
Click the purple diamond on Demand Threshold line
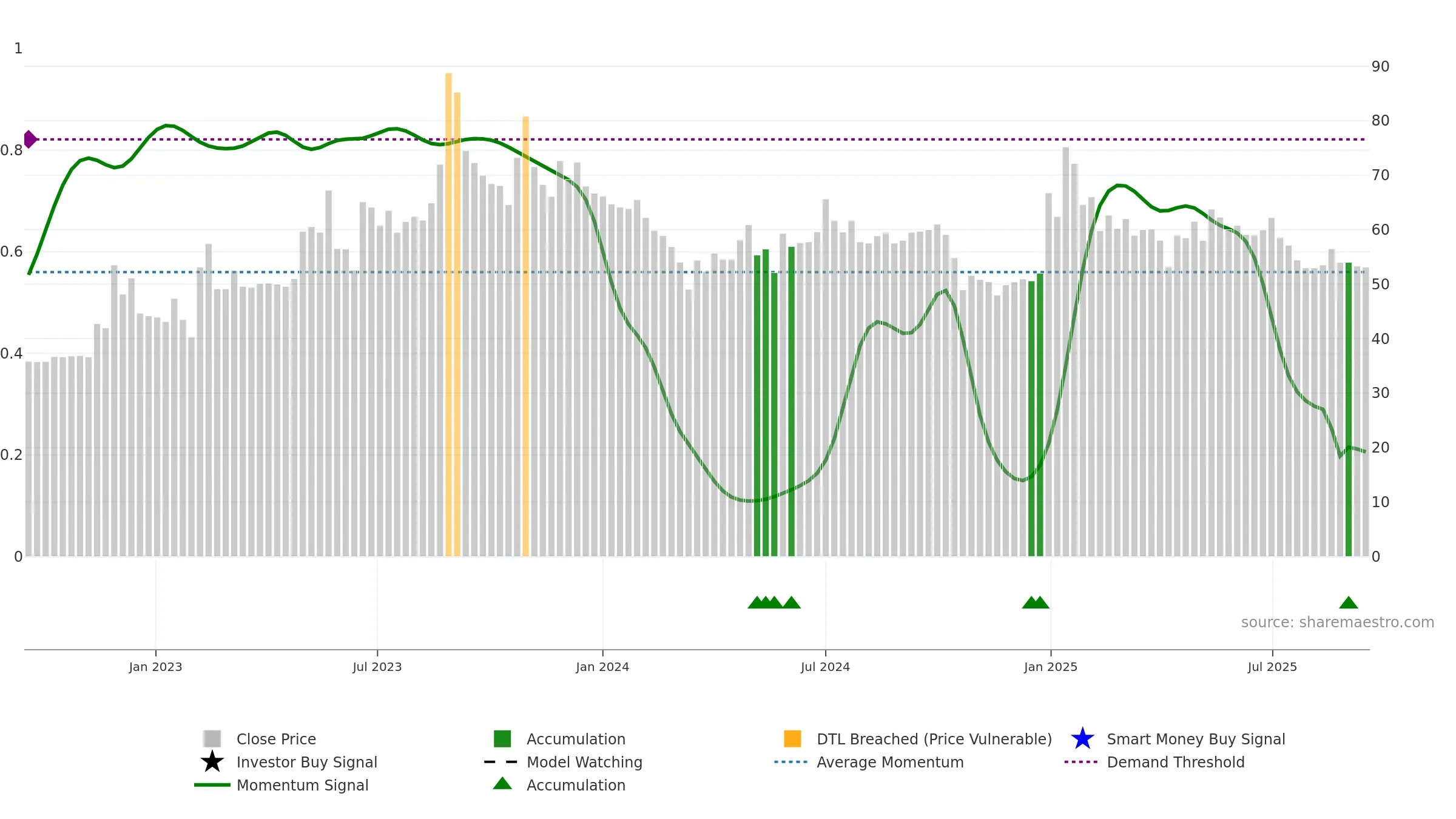click(x=30, y=139)
